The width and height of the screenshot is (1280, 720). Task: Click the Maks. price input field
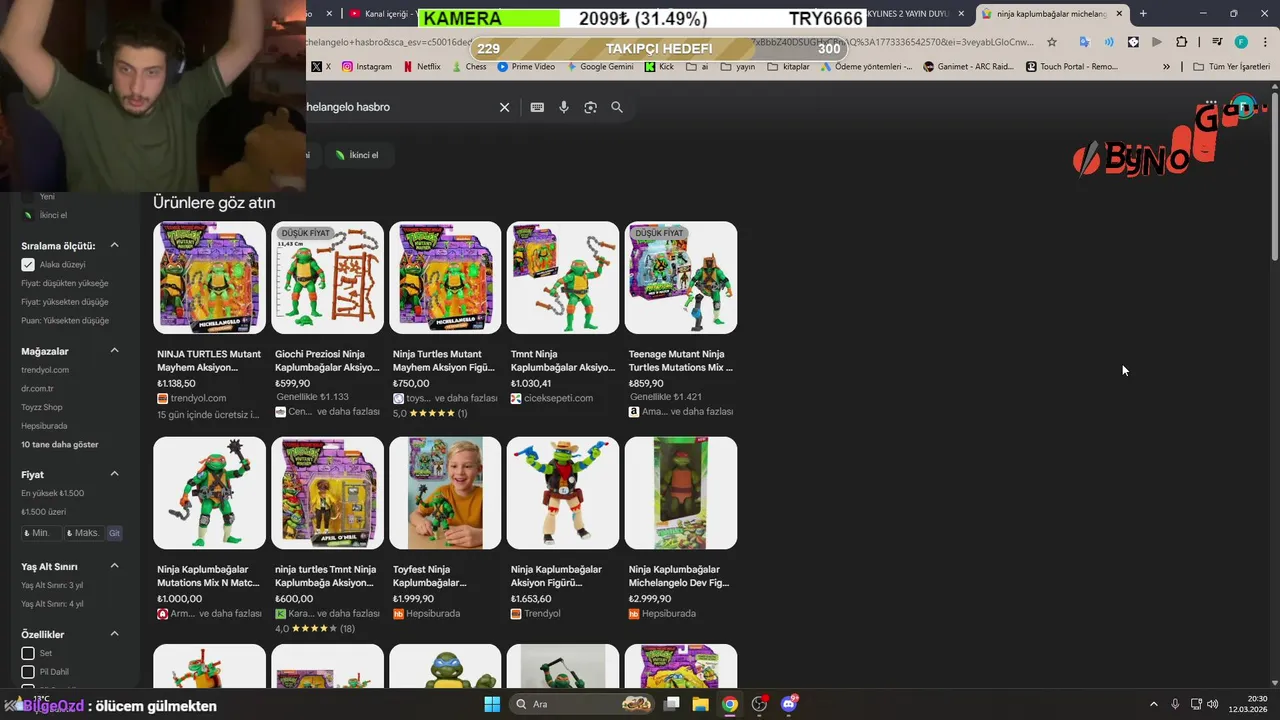[x=84, y=533]
